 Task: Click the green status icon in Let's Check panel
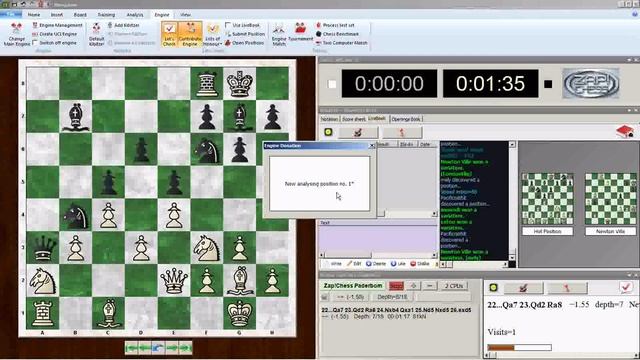[493, 288]
